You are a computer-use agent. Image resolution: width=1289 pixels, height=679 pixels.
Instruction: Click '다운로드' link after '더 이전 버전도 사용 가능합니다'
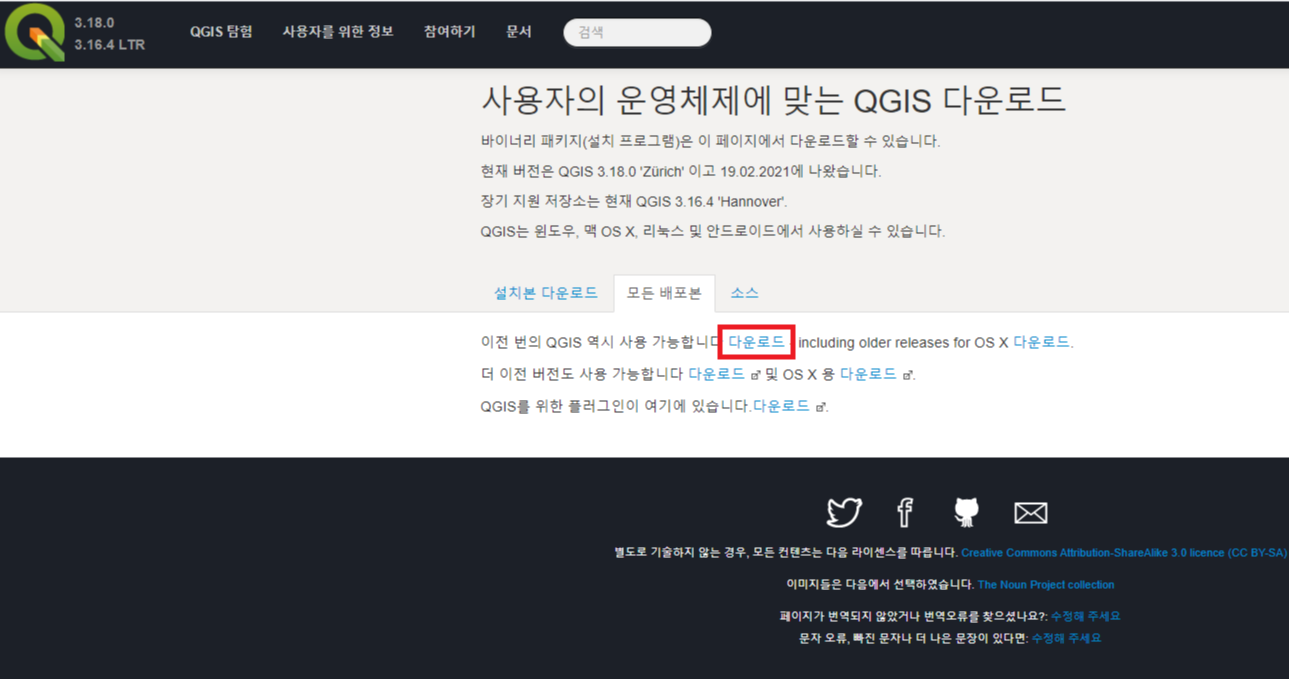[717, 374]
